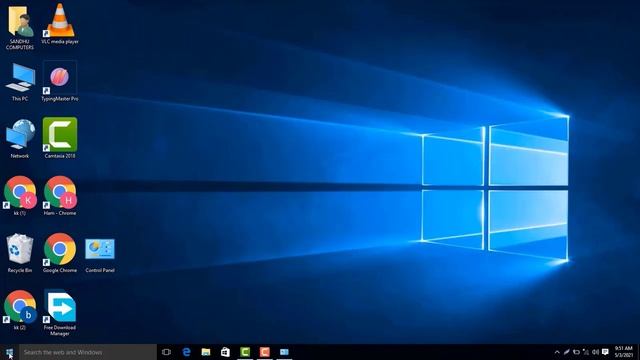Show hidden system tray icons
Viewport: 640px width, 360px height.
point(557,352)
